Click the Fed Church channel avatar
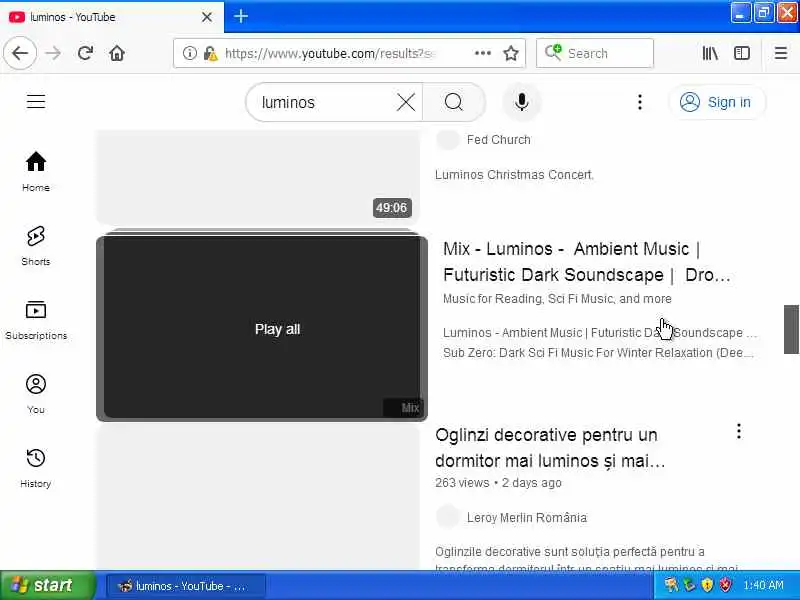 (x=447, y=140)
